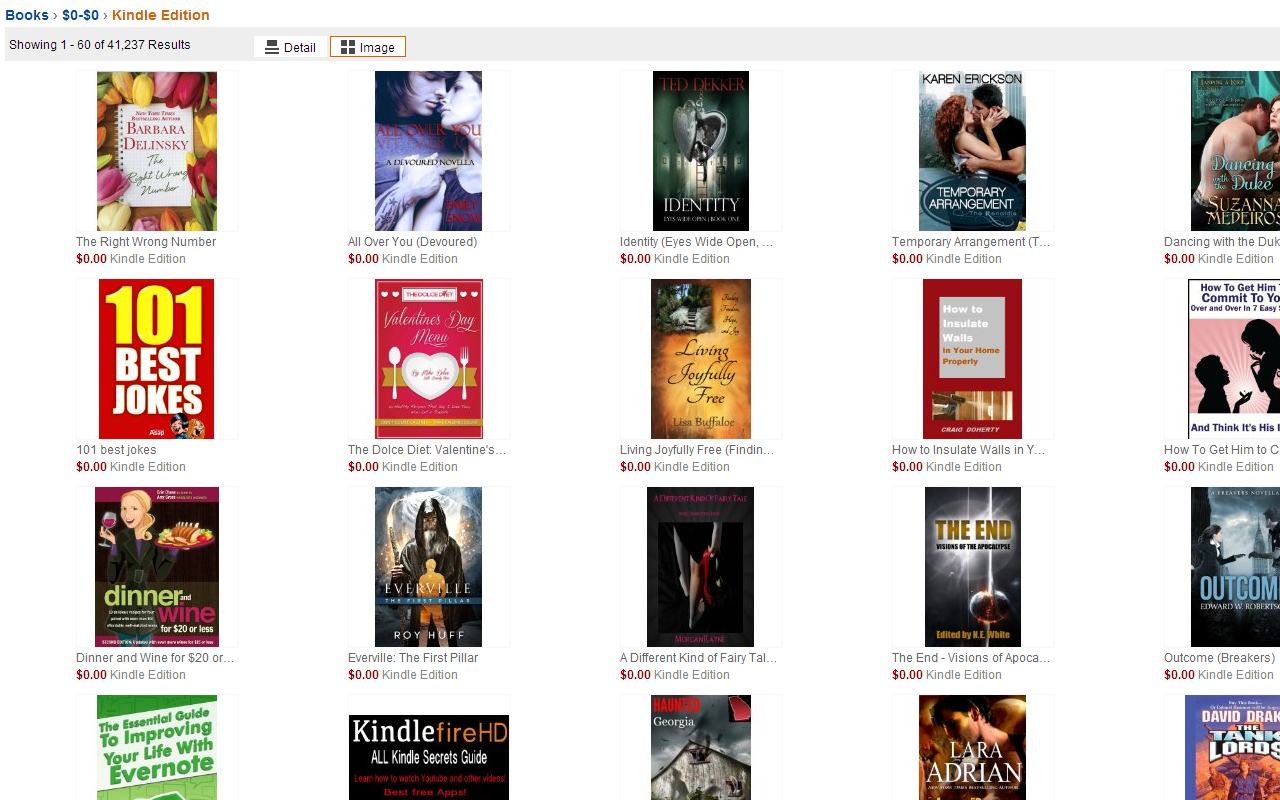Open Kindle Fire HD Secrets Guide cover
The width and height of the screenshot is (1280, 800).
(428, 757)
